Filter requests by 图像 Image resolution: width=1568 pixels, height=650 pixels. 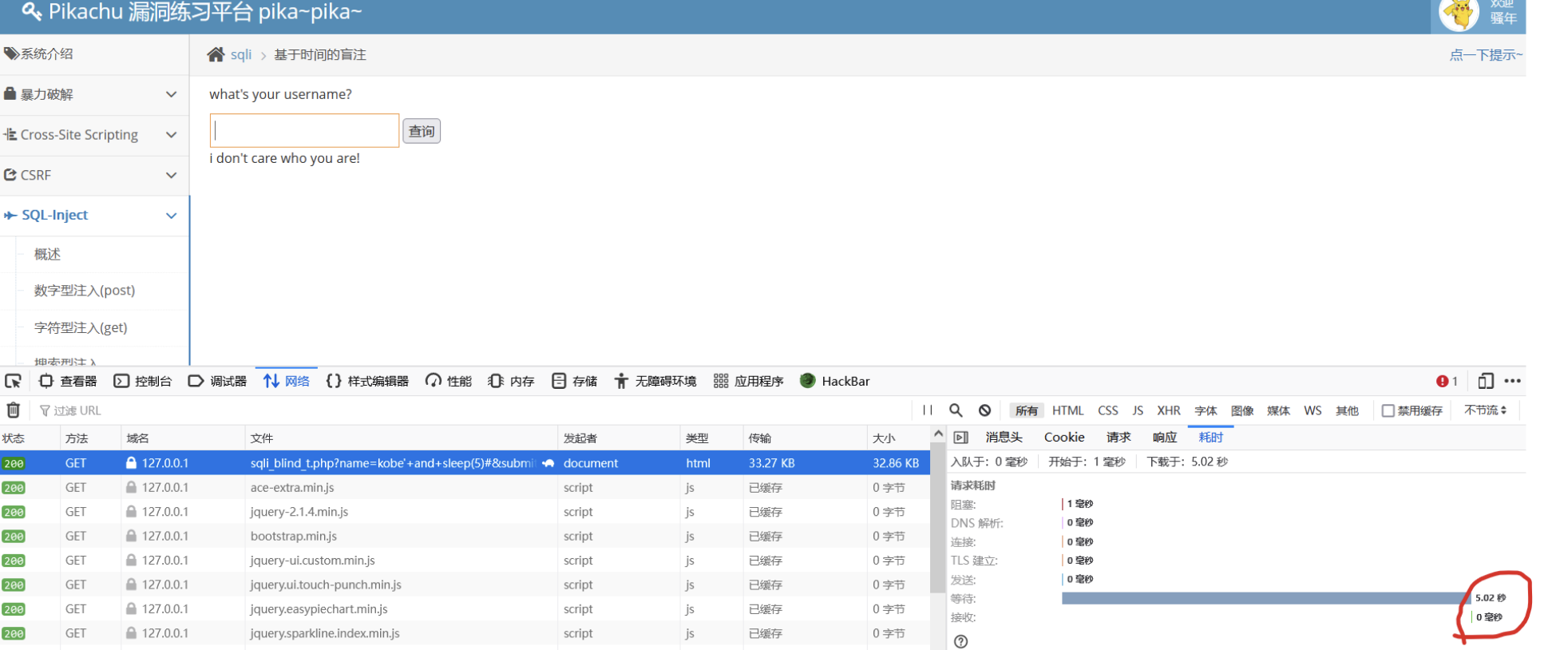pyautogui.click(x=1242, y=410)
